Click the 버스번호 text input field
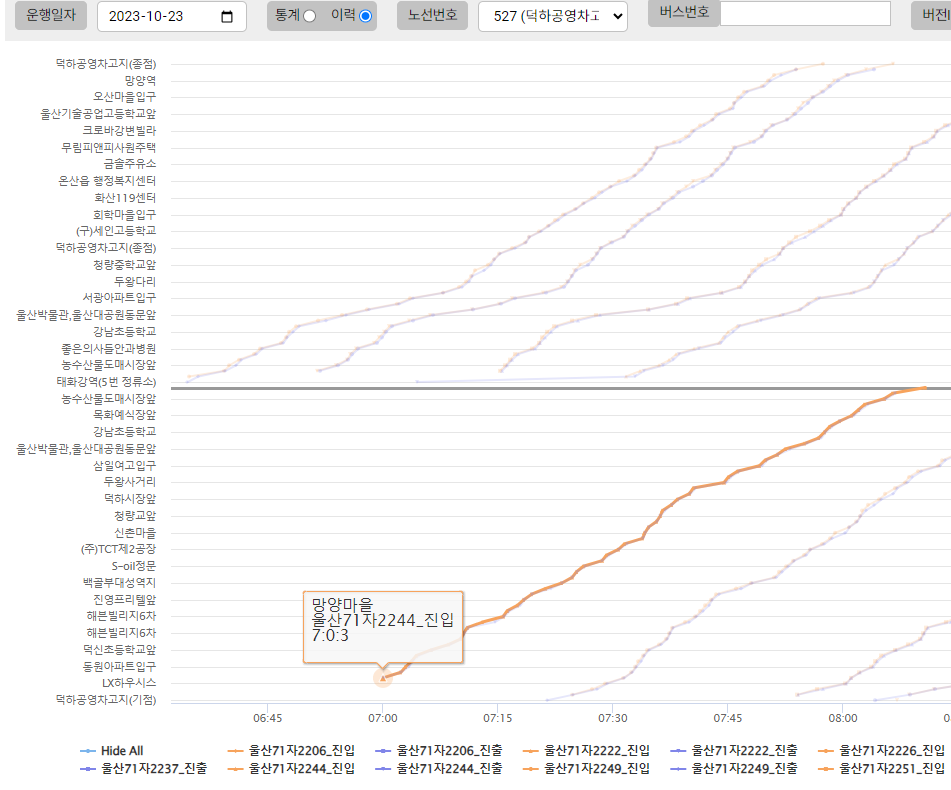 point(805,13)
